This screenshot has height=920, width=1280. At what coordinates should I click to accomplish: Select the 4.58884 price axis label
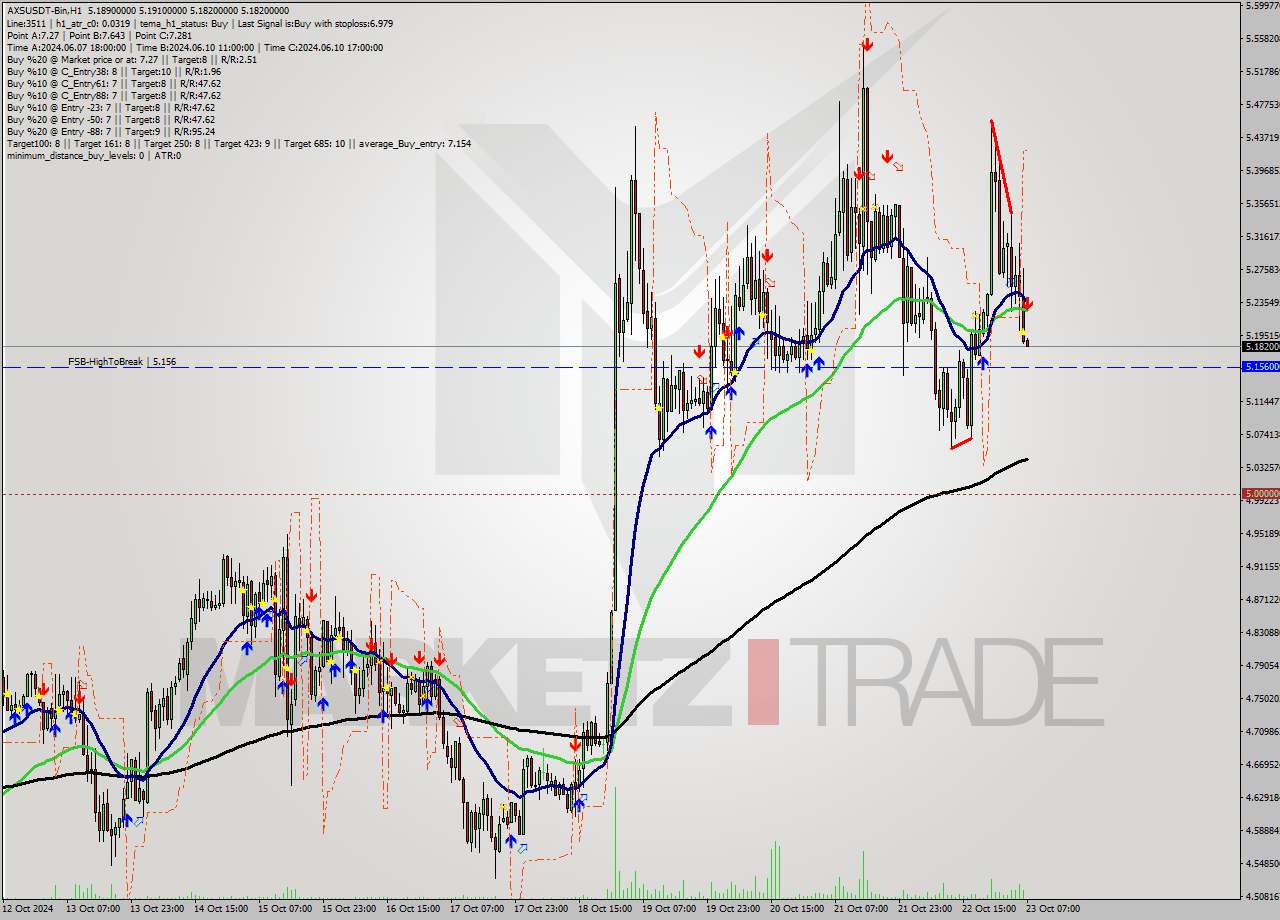1262,830
